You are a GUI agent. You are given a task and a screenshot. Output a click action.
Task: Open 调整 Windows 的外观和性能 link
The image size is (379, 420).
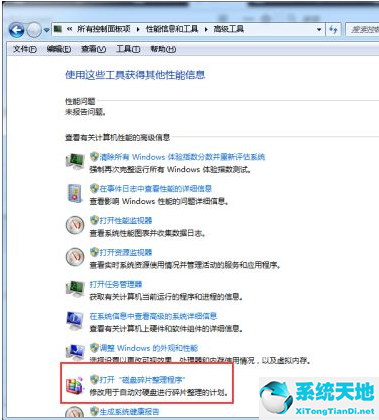point(149,348)
